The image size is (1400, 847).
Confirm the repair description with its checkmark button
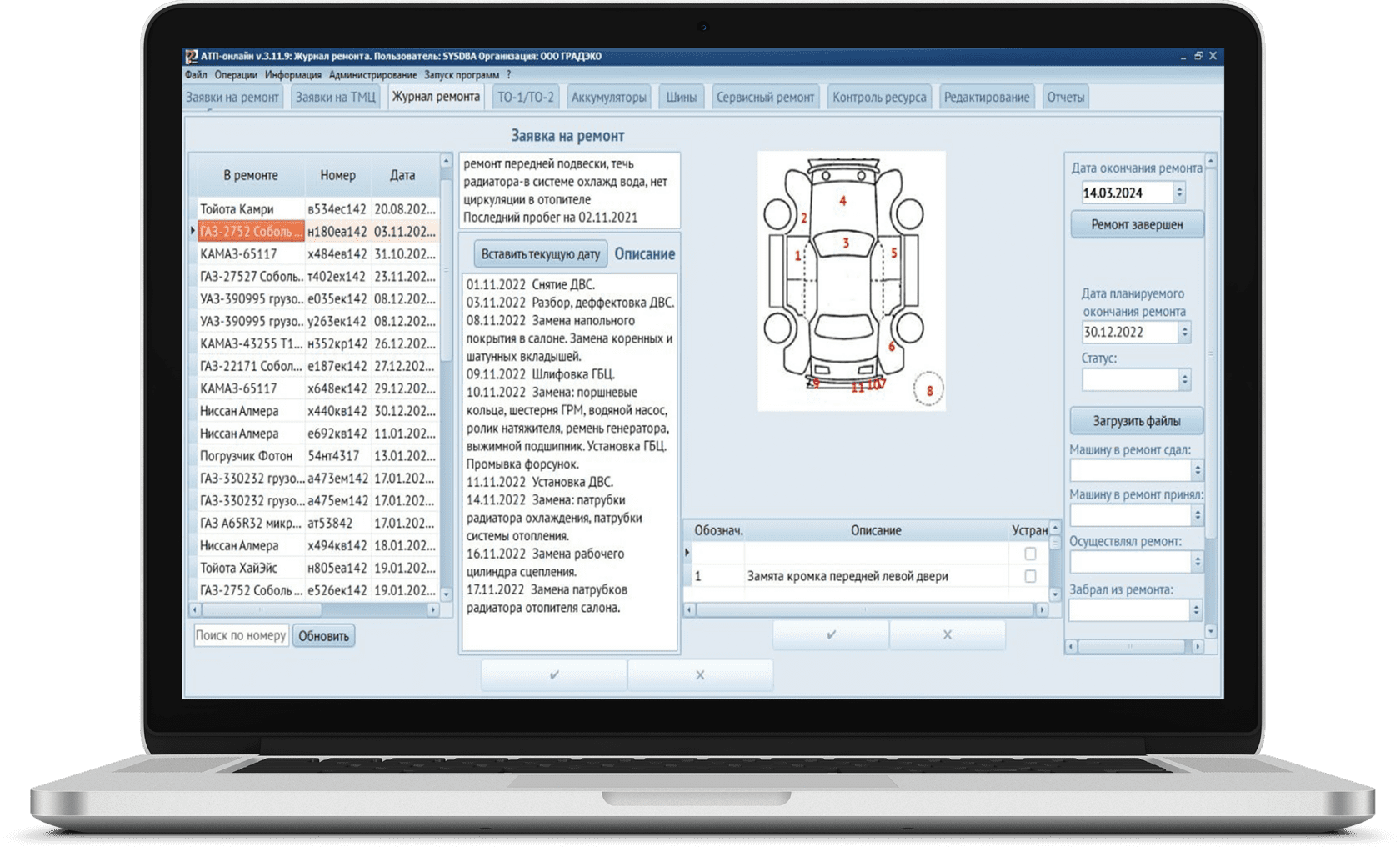point(554,674)
